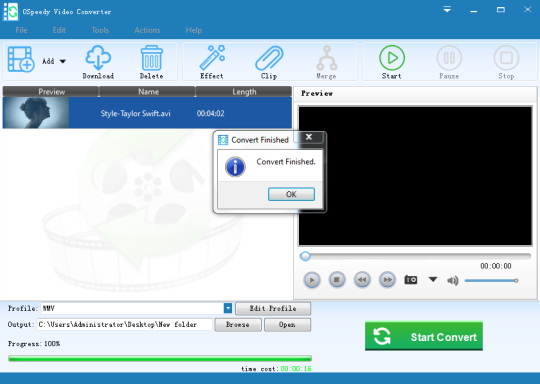Screen dimensions: 540x384
Task: Open the title bar menu dropdown arrow
Action: (447, 10)
